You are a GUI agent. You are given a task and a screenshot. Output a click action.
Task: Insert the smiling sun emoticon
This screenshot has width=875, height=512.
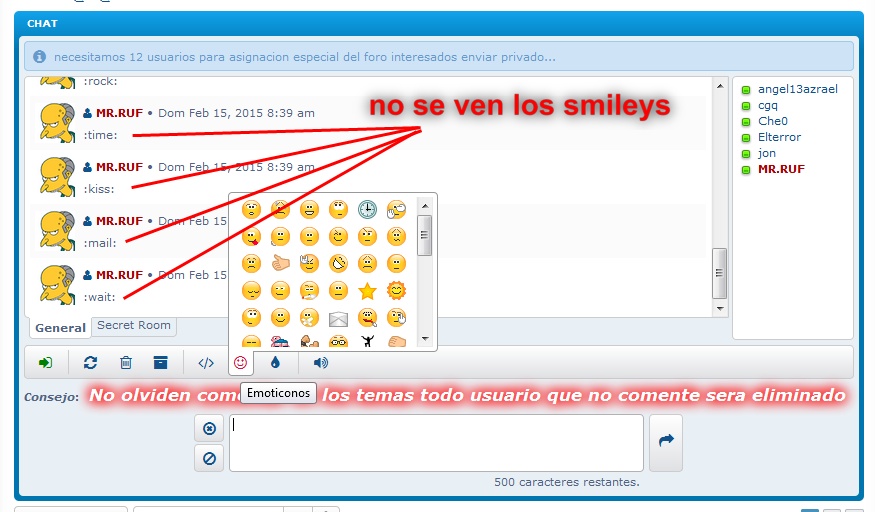[396, 291]
